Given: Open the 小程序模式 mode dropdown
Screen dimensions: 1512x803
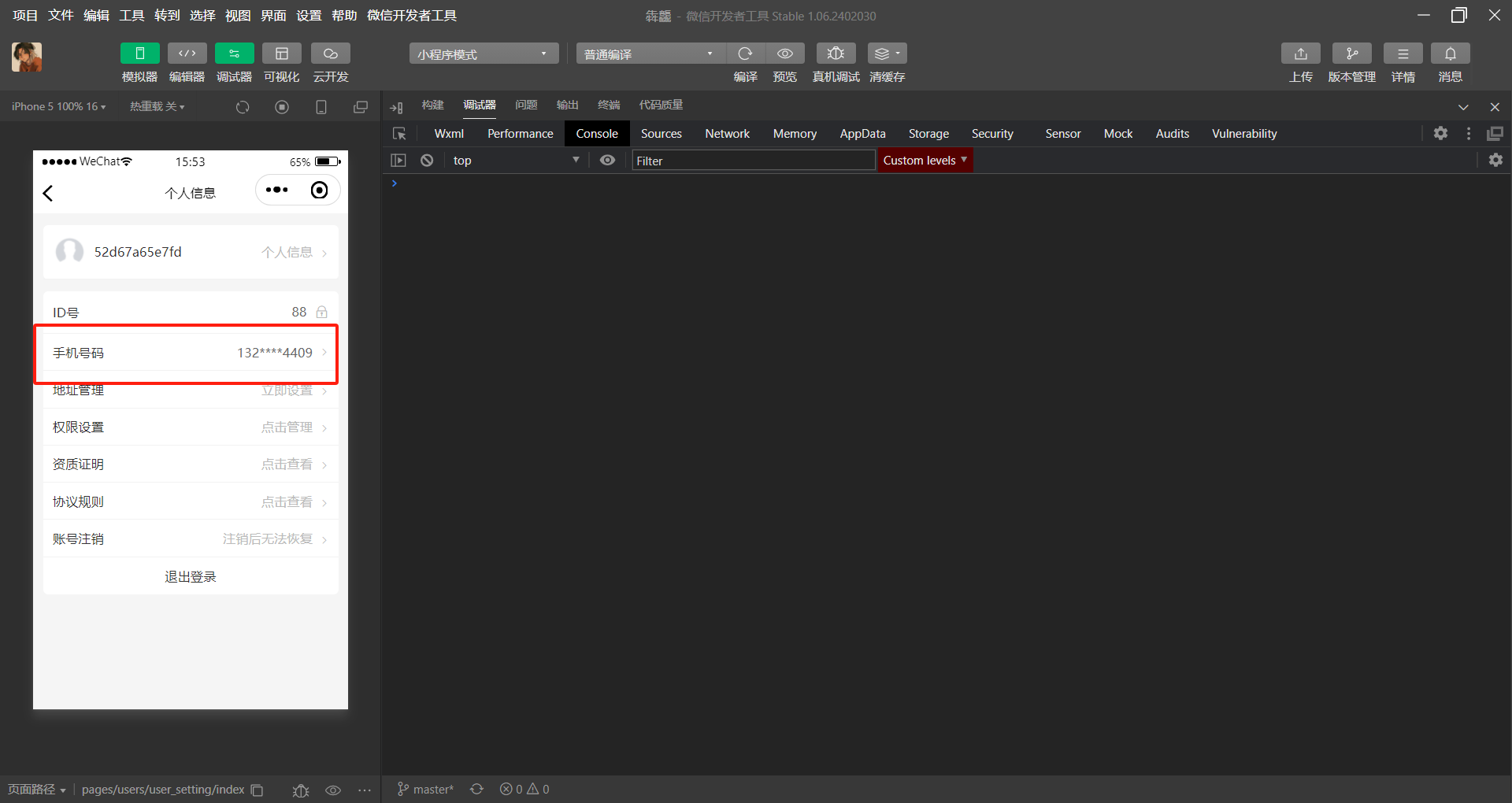Looking at the screenshot, I should tap(484, 54).
